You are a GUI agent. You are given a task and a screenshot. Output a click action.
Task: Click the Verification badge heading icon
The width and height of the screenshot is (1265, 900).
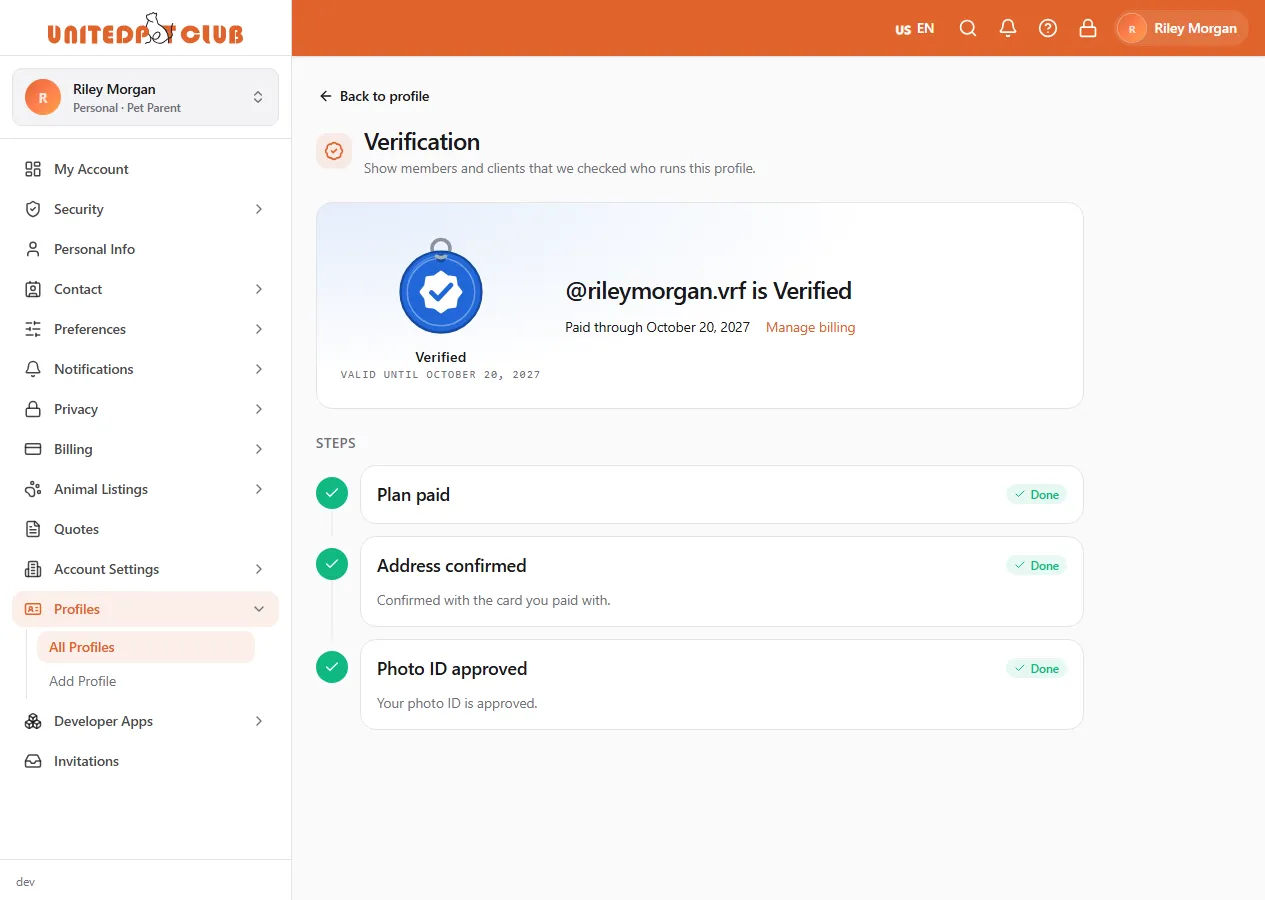(334, 151)
